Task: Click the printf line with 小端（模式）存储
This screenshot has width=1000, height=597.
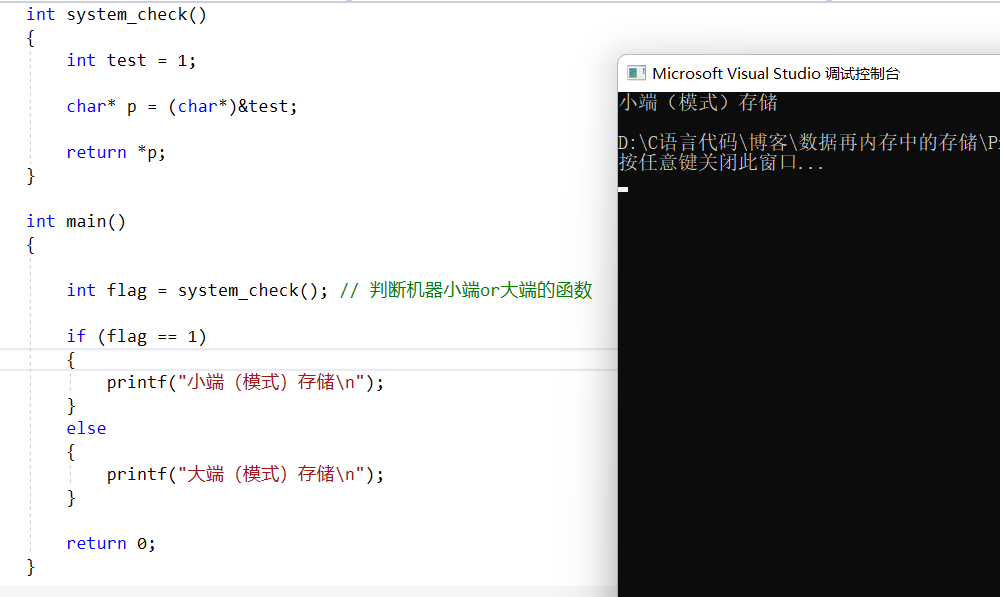Action: coord(246,382)
